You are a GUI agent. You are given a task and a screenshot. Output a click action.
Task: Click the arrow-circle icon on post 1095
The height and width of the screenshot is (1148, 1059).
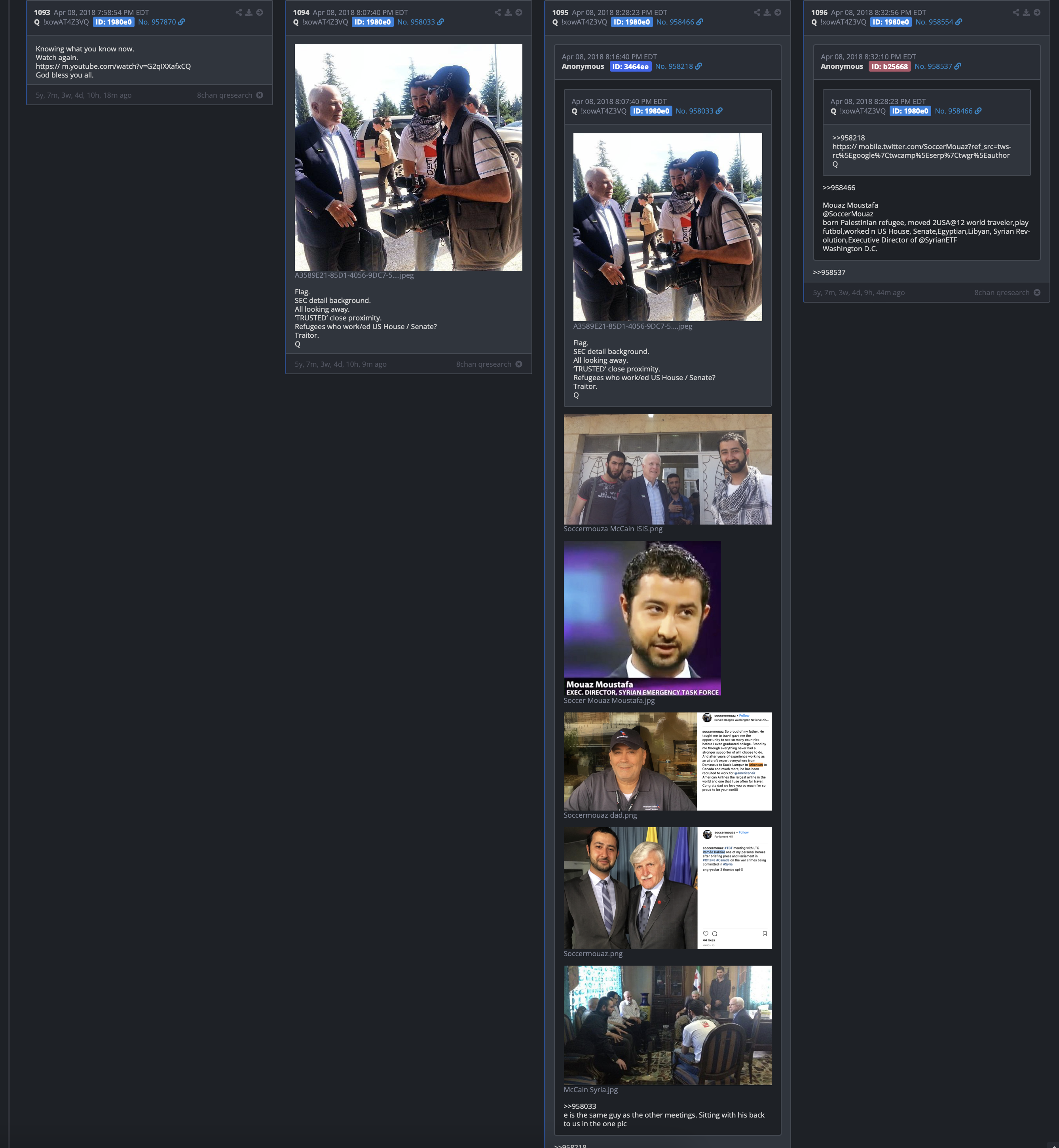point(778,13)
